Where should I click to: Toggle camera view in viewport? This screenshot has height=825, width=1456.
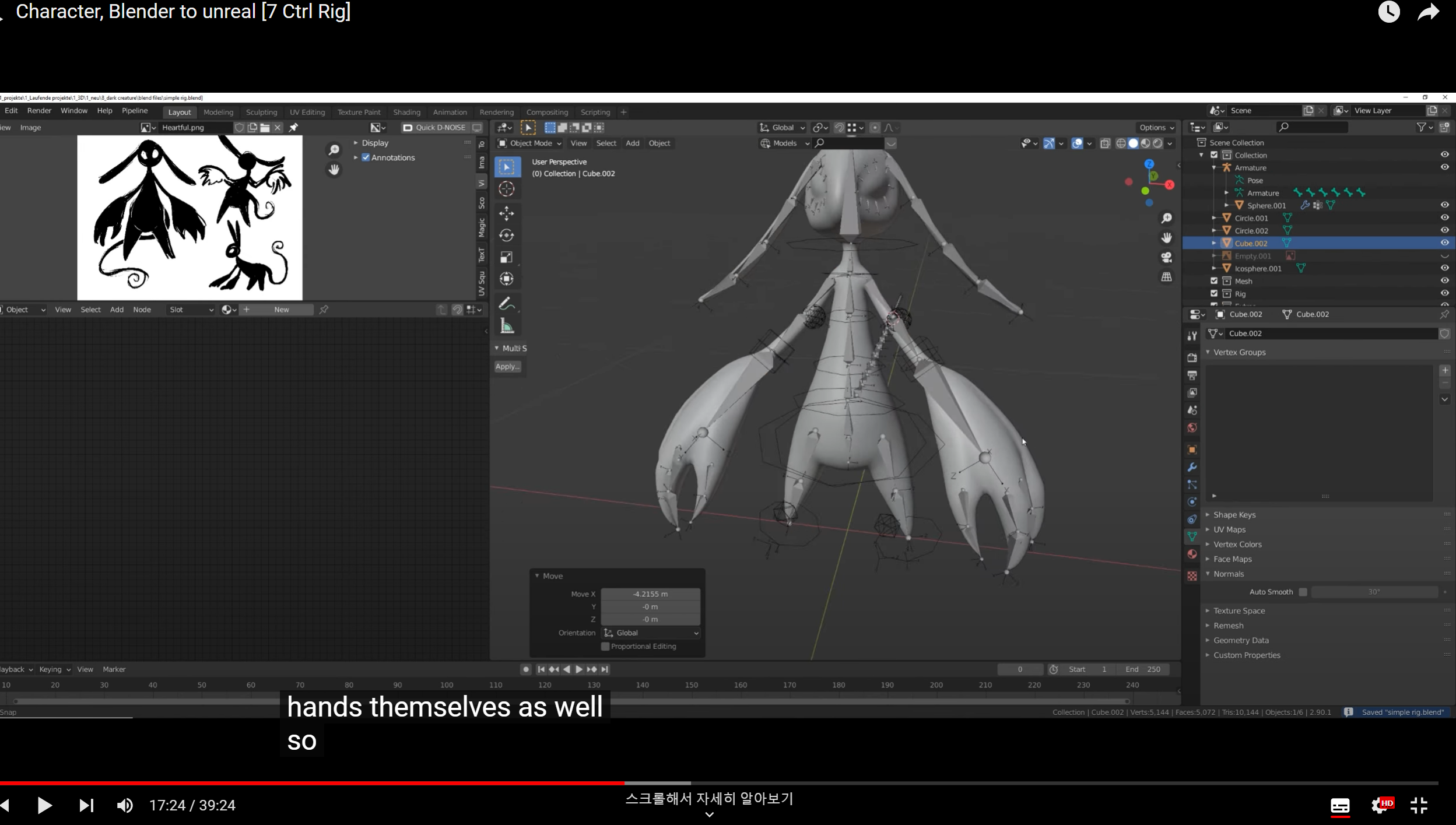(x=1166, y=257)
